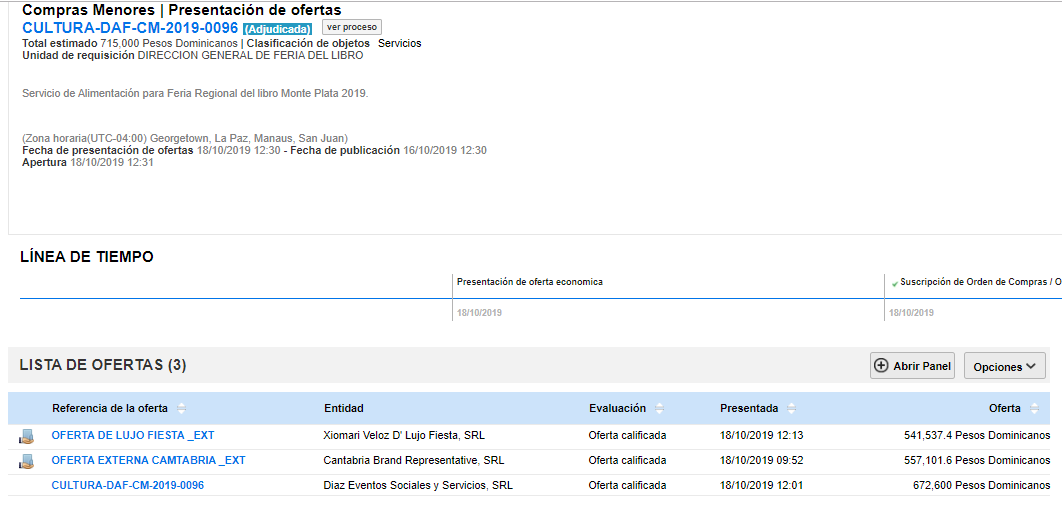
Task: Click the external offer icon beside OFERTA EXTERNA CAMTABRIA
Action: click(x=26, y=461)
